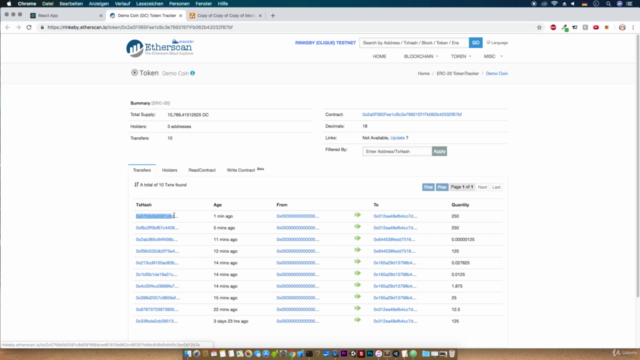Screen dimensions: 640x360
Task: Click the page's vertical scrollbar
Action: (x=637, y=165)
